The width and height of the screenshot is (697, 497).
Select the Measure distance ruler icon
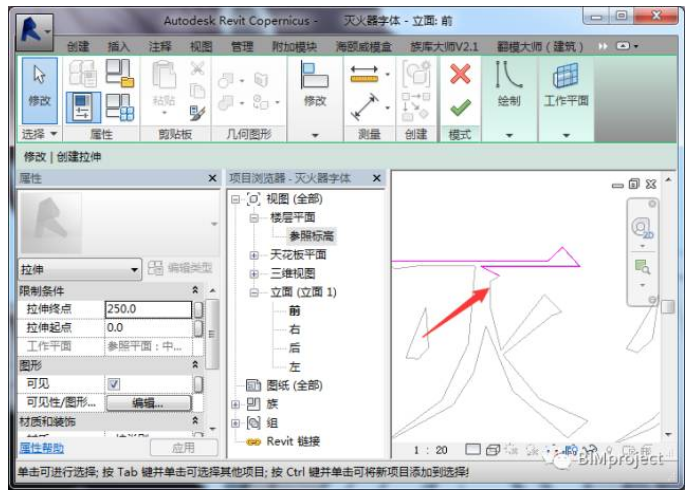[365, 74]
